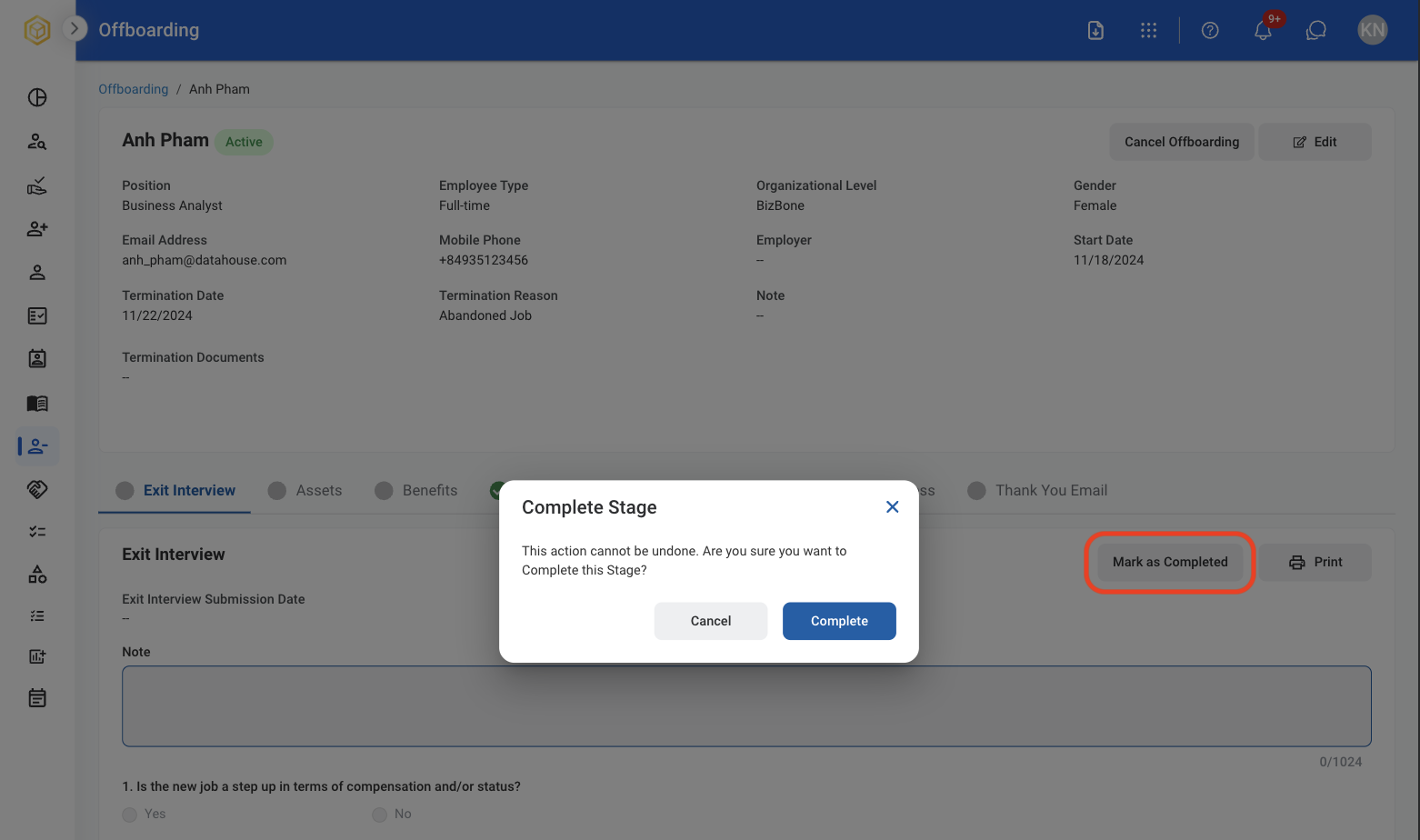Screen dimensions: 1420x840
Task: Open the shapes sidebar icon
Action: (x=37, y=575)
